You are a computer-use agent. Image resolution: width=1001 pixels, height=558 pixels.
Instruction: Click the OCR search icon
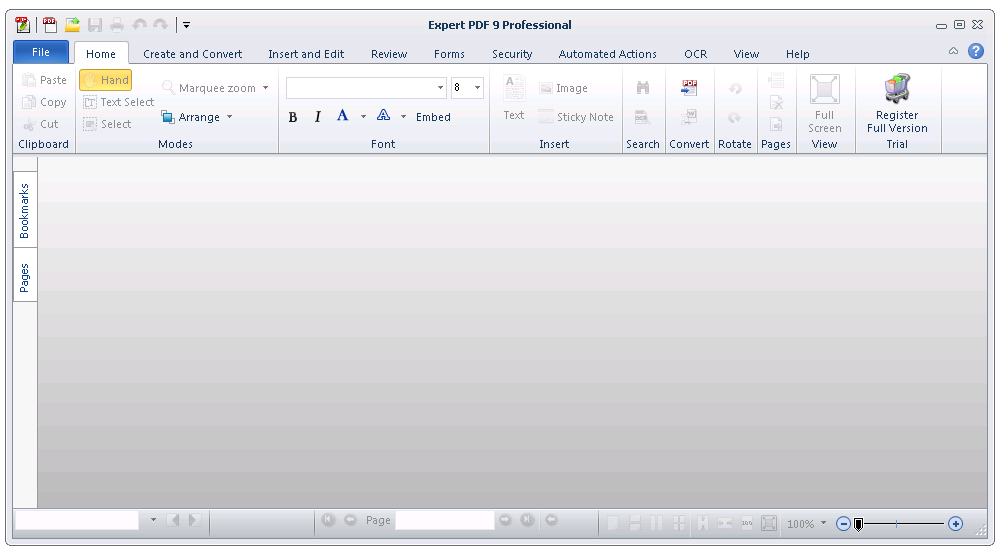[x=642, y=117]
